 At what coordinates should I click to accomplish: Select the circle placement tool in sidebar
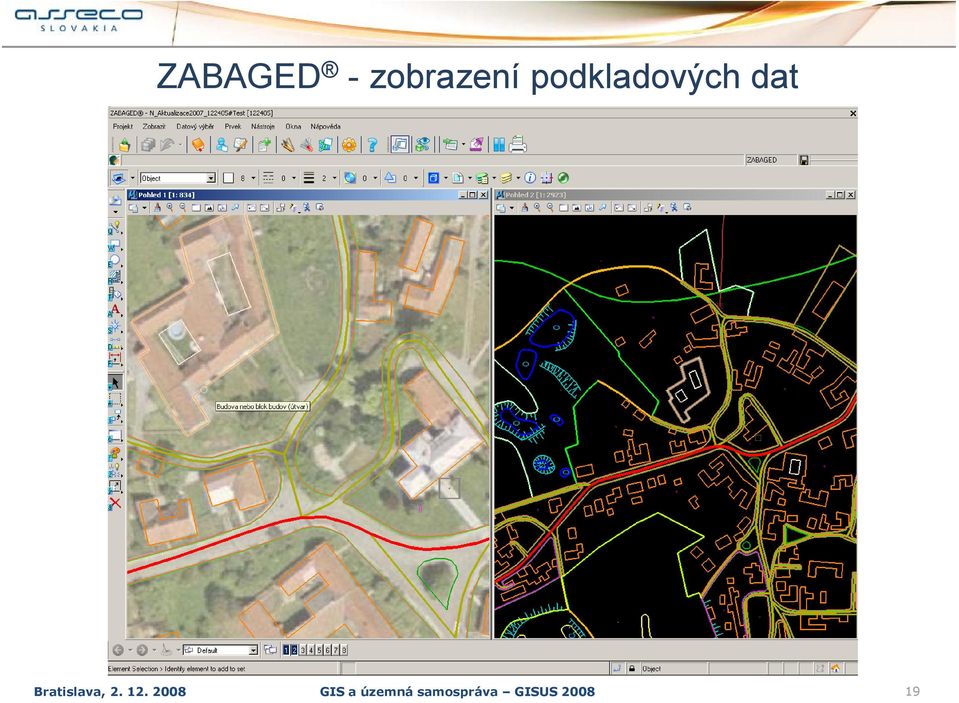pyautogui.click(x=115, y=261)
